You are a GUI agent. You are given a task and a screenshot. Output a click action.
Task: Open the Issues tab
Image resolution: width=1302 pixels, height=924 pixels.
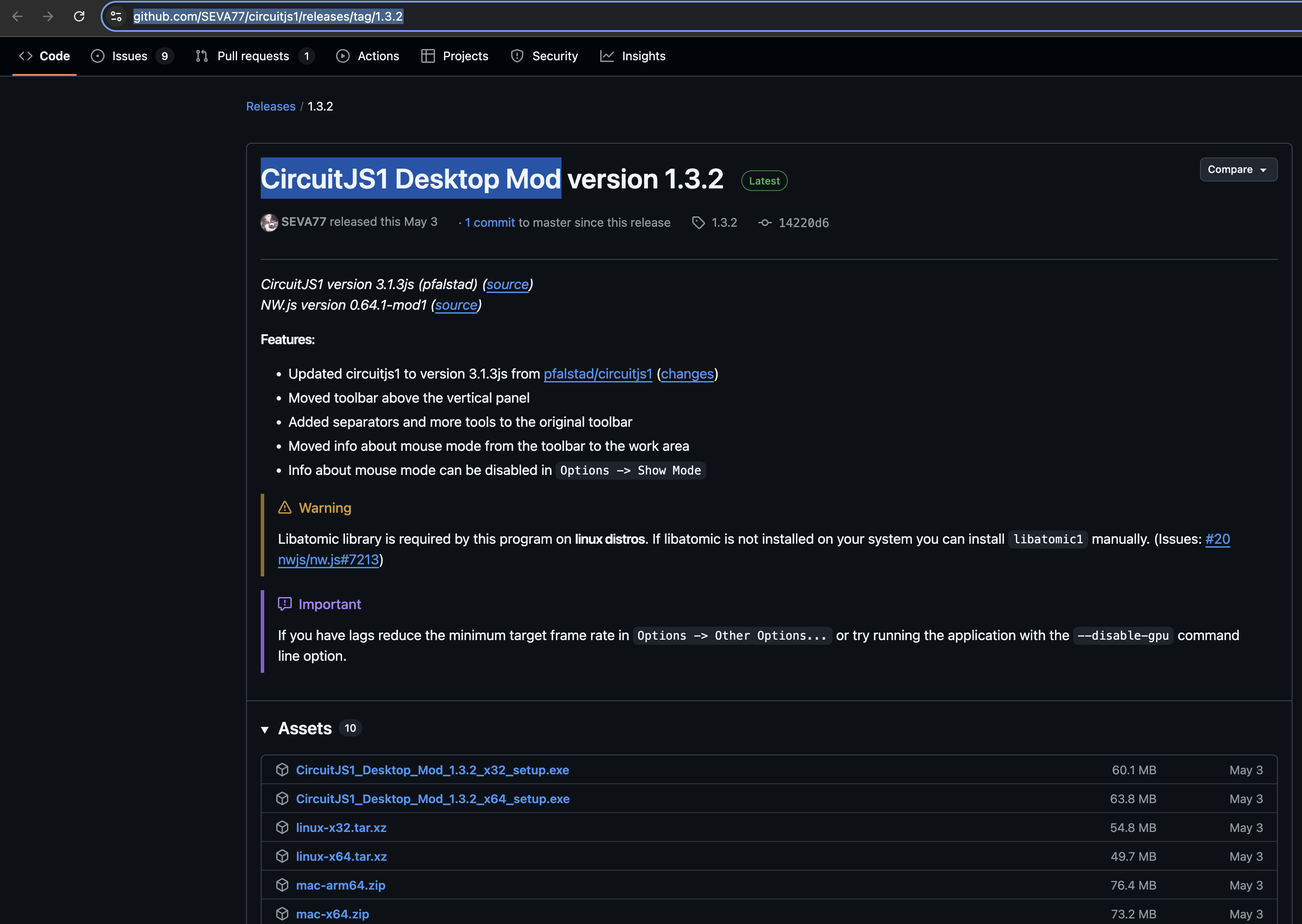tap(130, 56)
